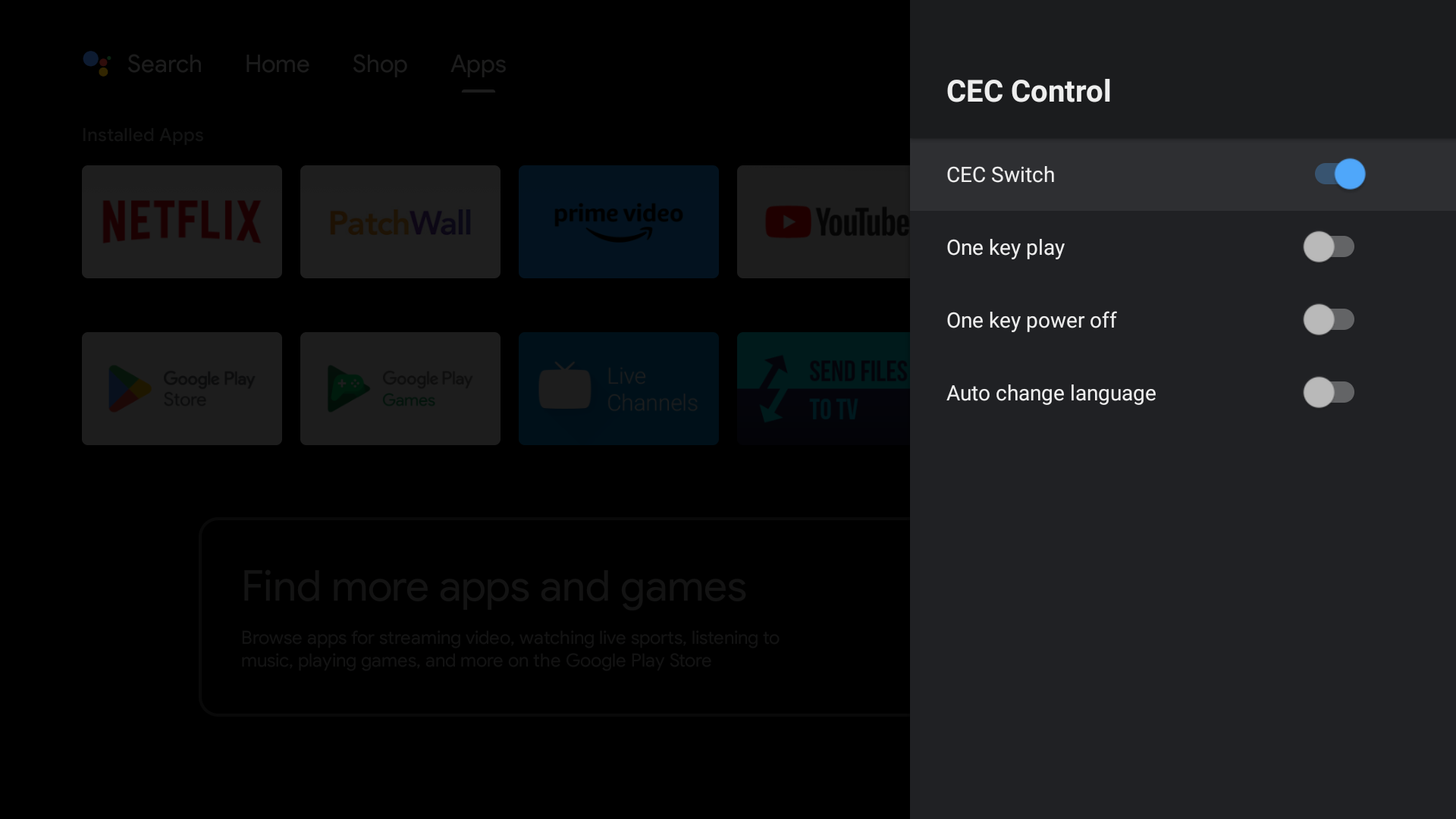Open Send Files To TV app
Image resolution: width=1456 pixels, height=819 pixels.
click(837, 388)
